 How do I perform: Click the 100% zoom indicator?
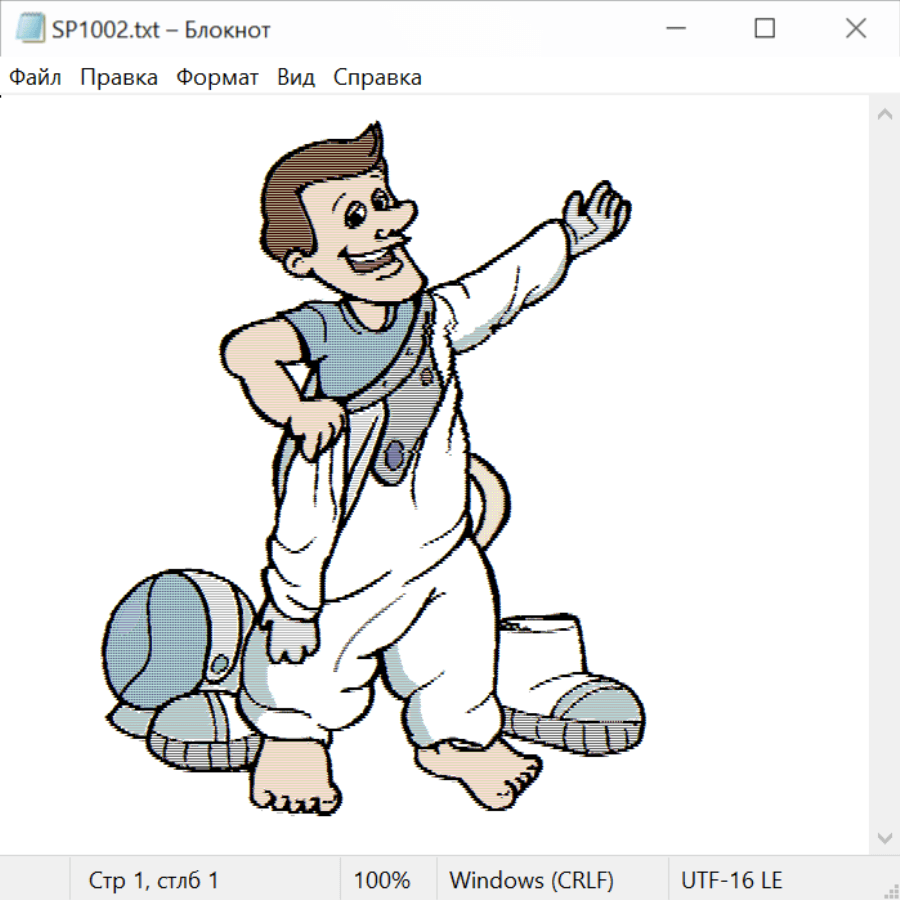point(382,880)
